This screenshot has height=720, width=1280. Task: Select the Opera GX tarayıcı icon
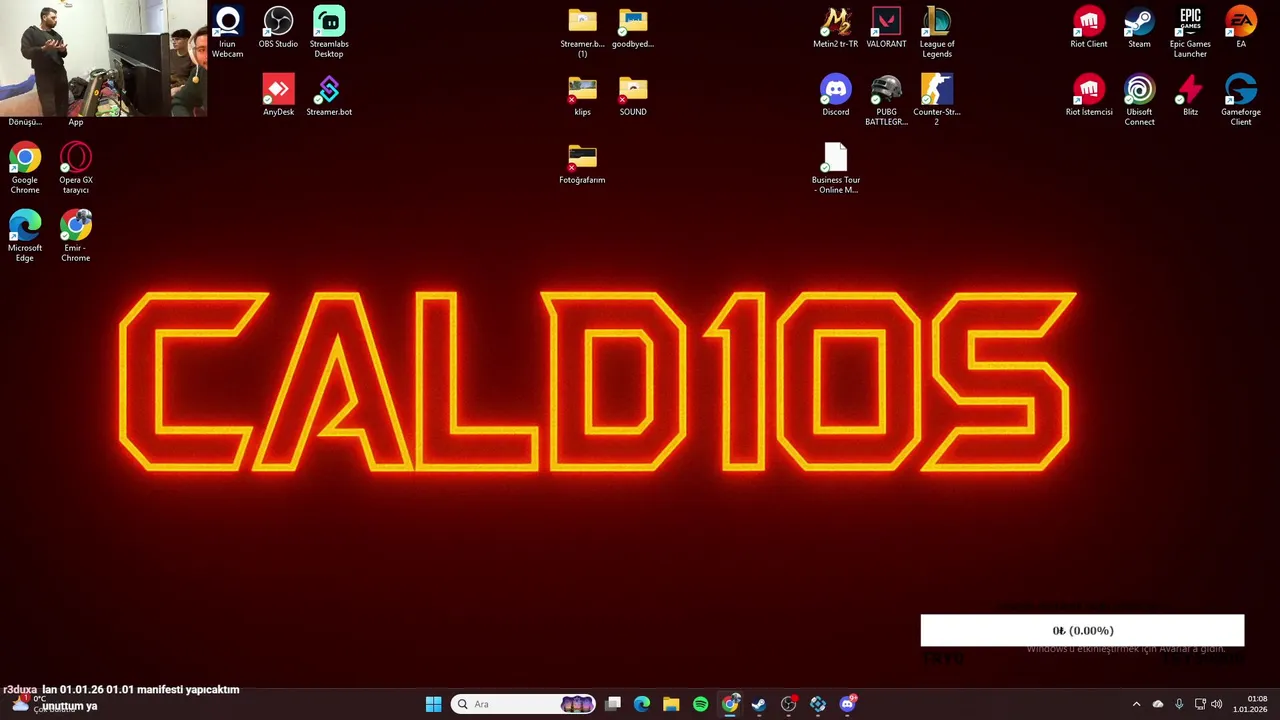pos(76,169)
